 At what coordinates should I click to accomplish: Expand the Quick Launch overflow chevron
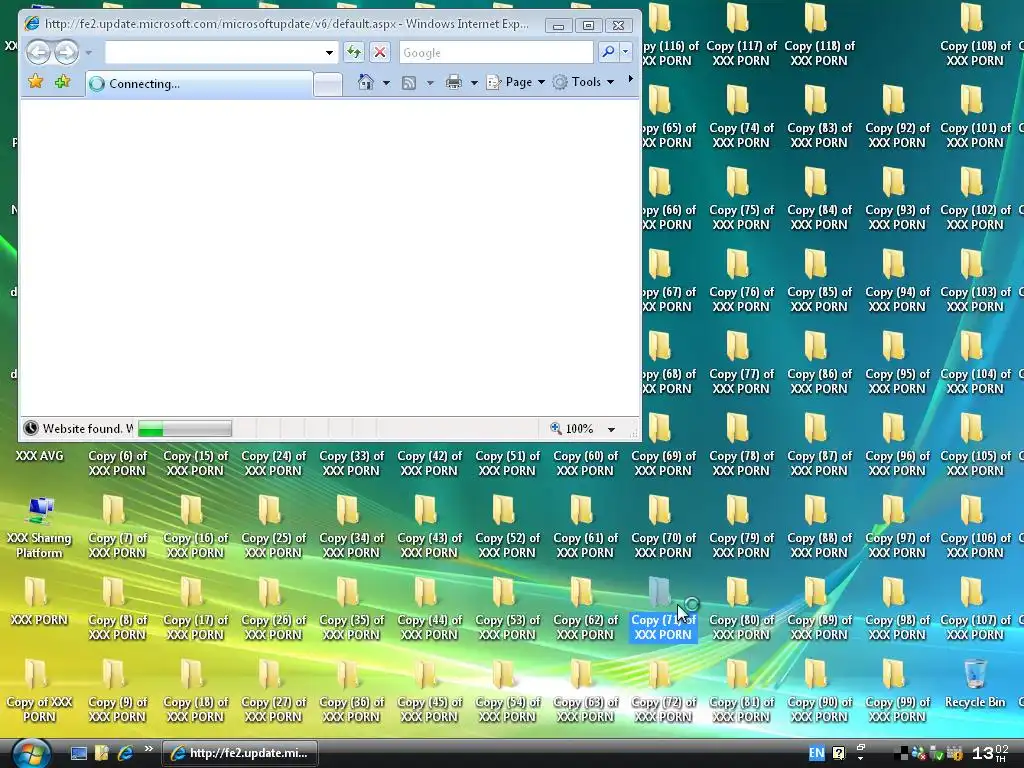[148, 749]
